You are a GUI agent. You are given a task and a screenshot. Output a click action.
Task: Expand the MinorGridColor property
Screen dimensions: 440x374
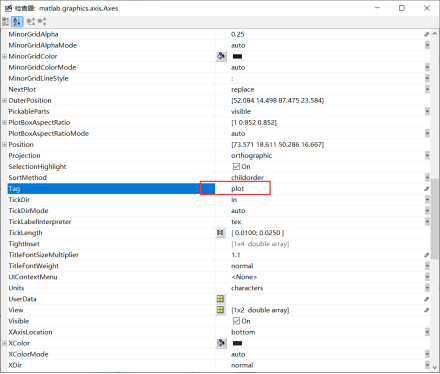pyautogui.click(x=4, y=56)
